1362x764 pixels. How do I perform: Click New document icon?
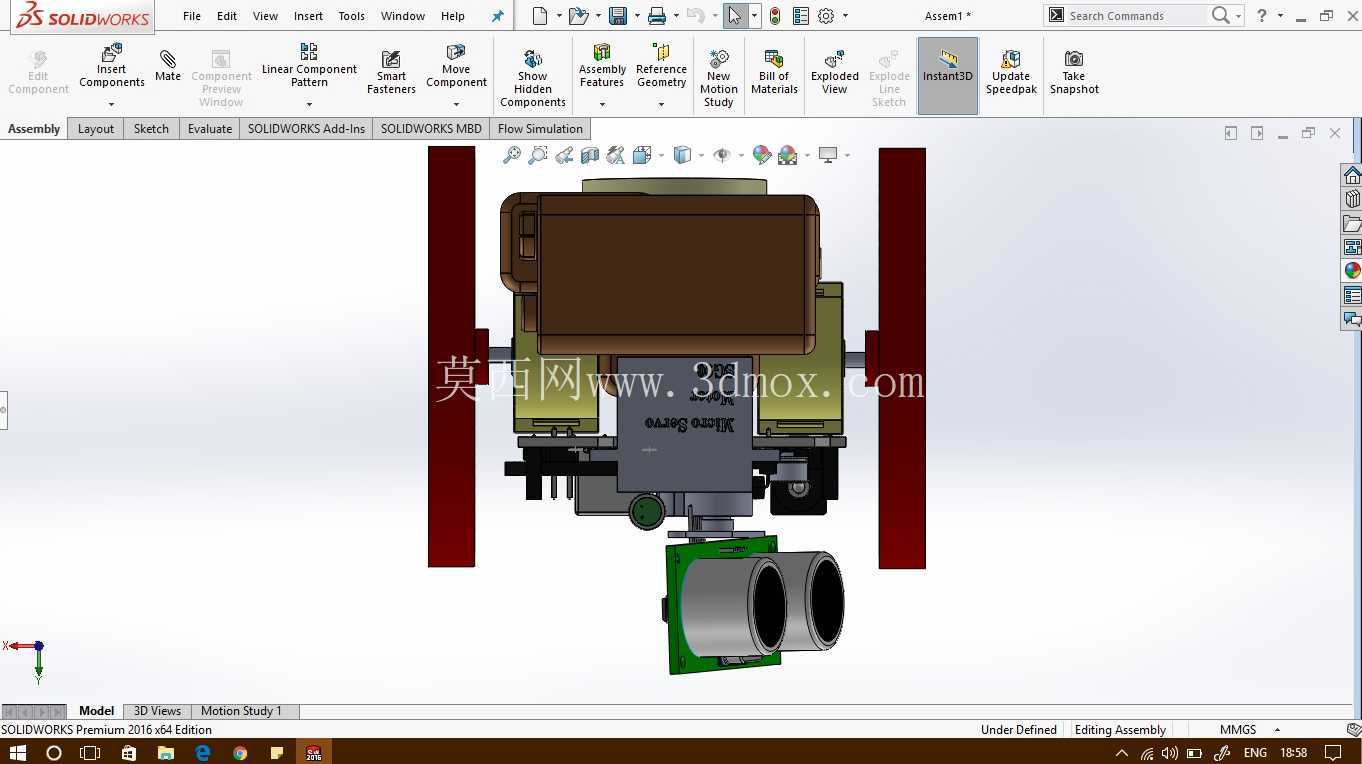[x=540, y=16]
